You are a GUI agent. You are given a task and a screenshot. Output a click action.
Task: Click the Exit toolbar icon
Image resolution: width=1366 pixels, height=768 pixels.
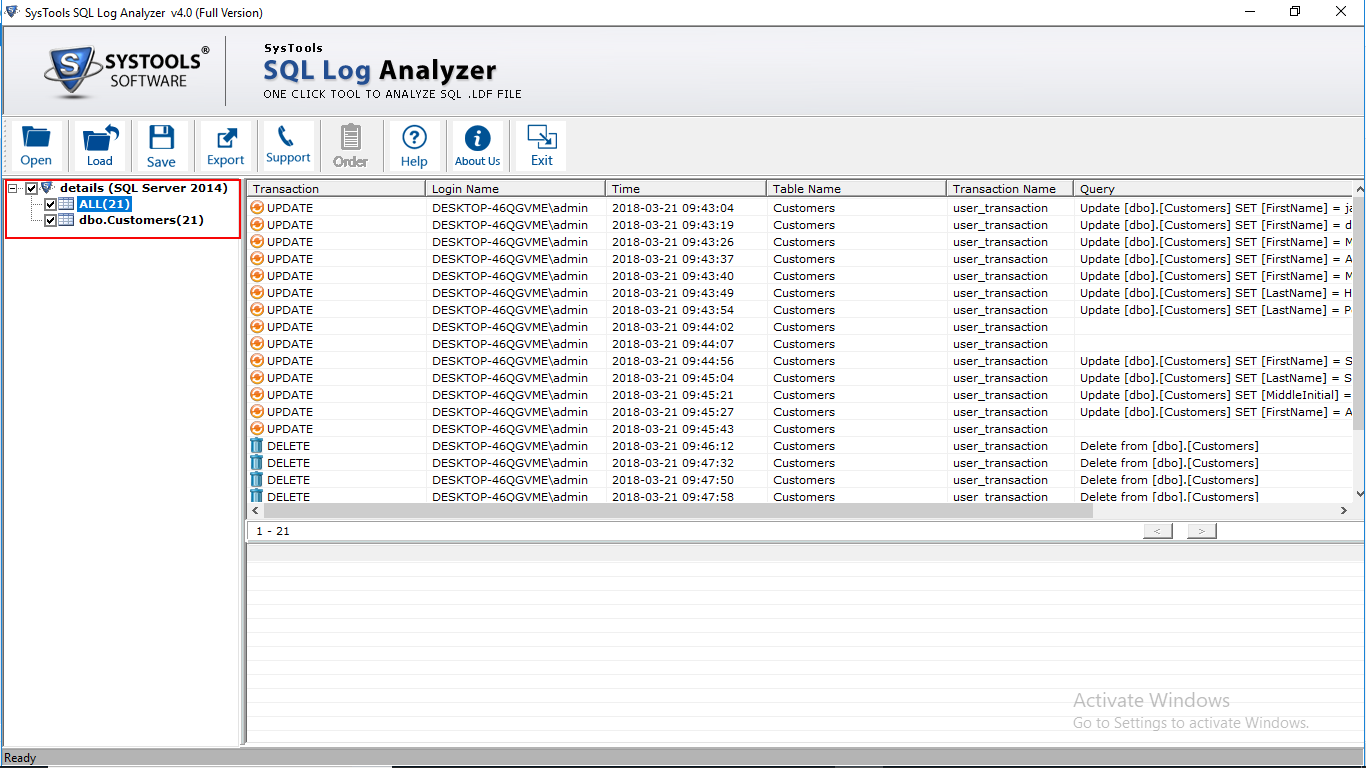click(x=542, y=146)
